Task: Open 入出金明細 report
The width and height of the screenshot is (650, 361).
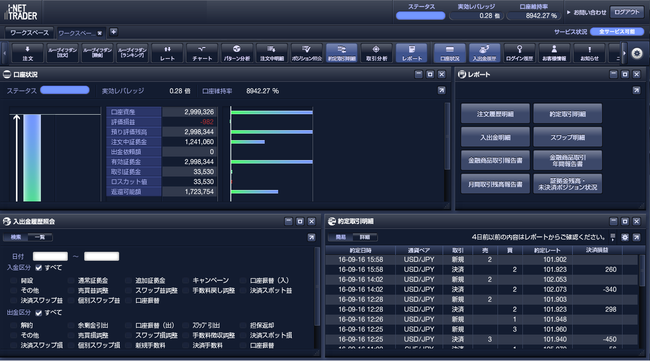Action: point(495,137)
